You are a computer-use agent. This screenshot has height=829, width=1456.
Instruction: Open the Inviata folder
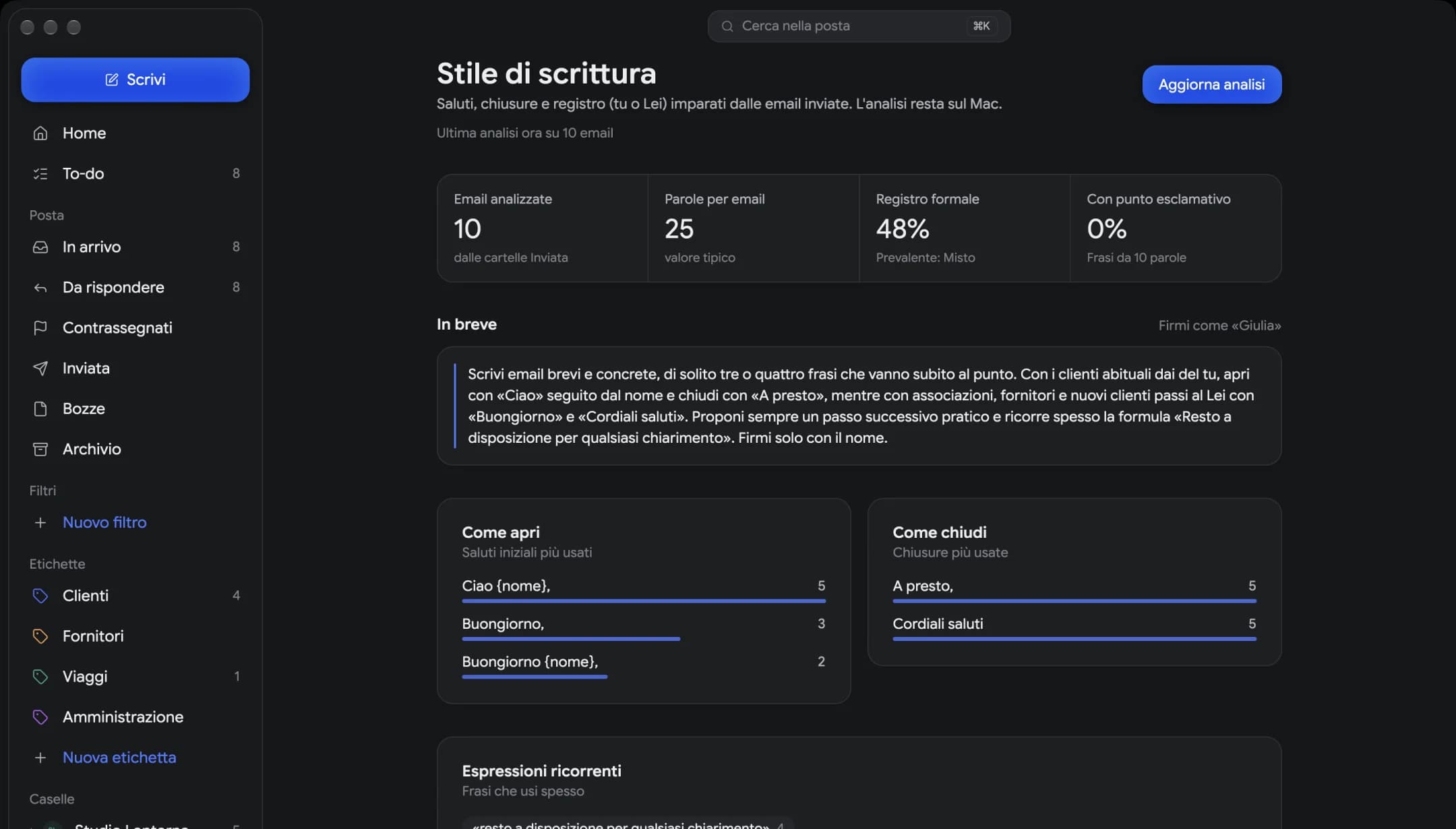[135, 369]
